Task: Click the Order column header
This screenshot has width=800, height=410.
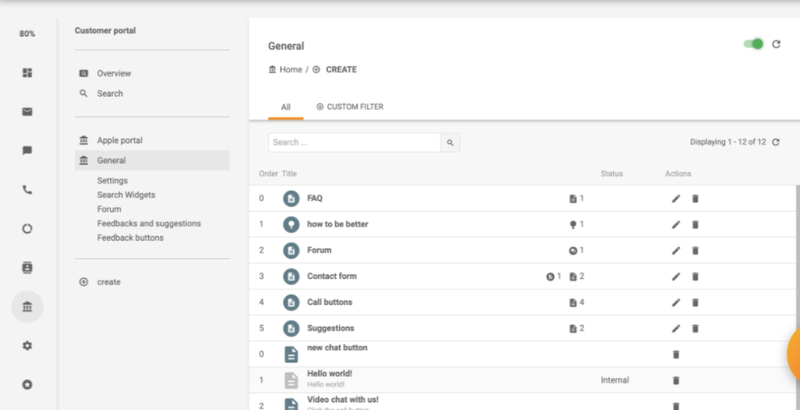Action: click(x=268, y=174)
